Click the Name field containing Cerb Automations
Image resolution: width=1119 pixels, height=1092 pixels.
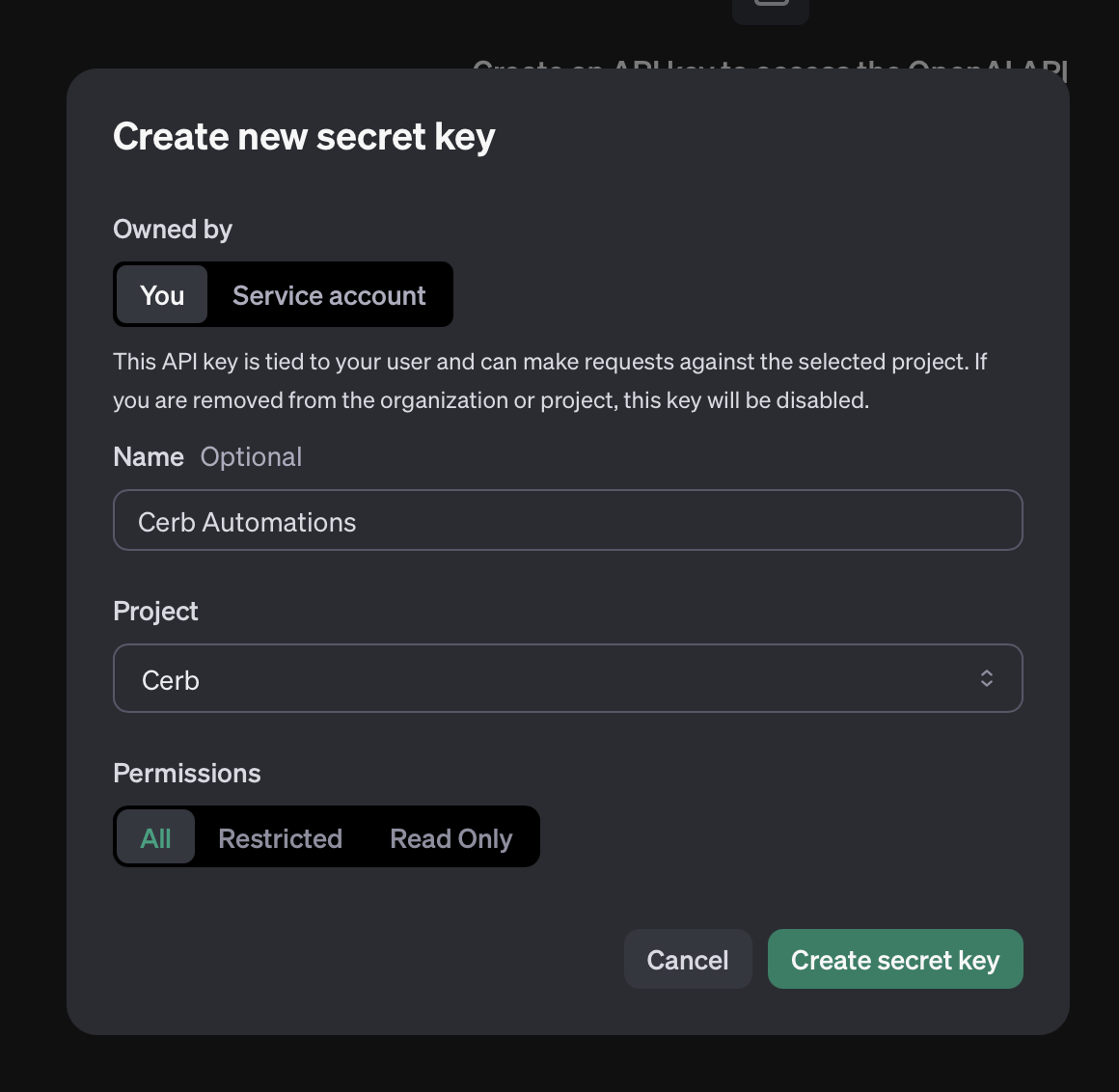pos(568,520)
